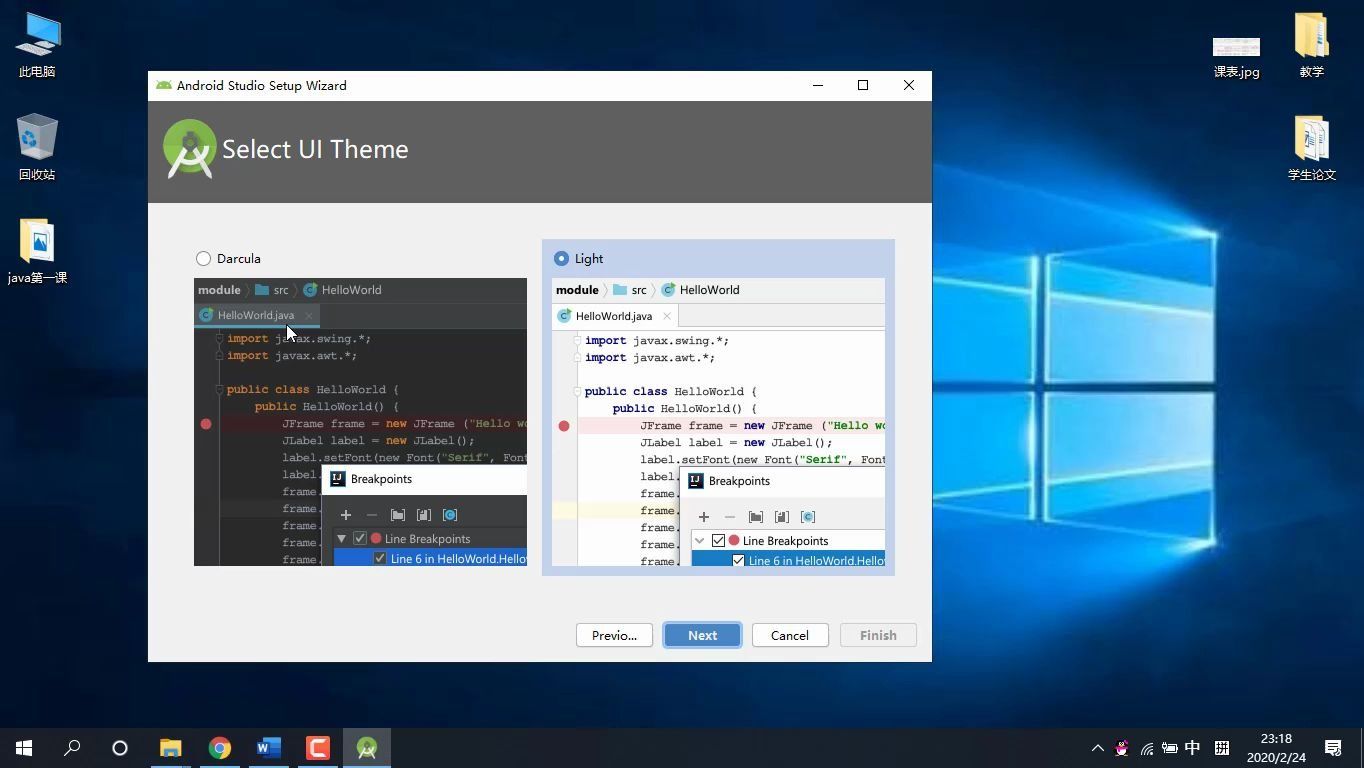Toggle the 中 input method indicator
This screenshot has height=768, width=1364.
point(1192,748)
